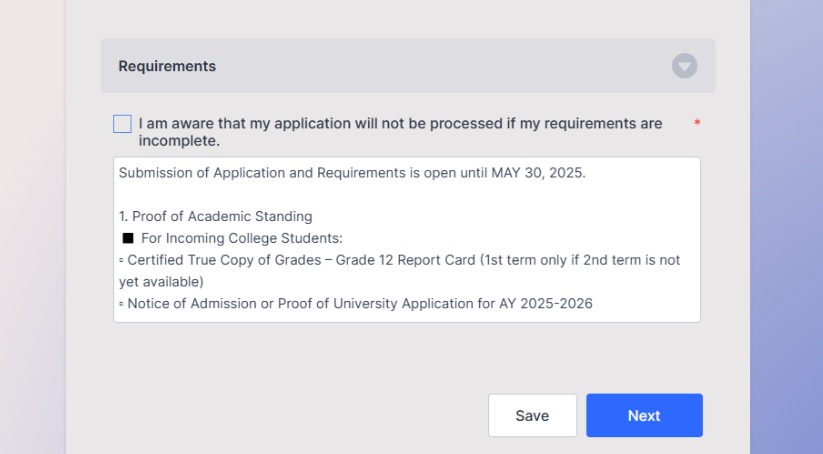Click the submission deadline sentence line
Image resolution: width=823 pixels, height=454 pixels.
coord(352,173)
